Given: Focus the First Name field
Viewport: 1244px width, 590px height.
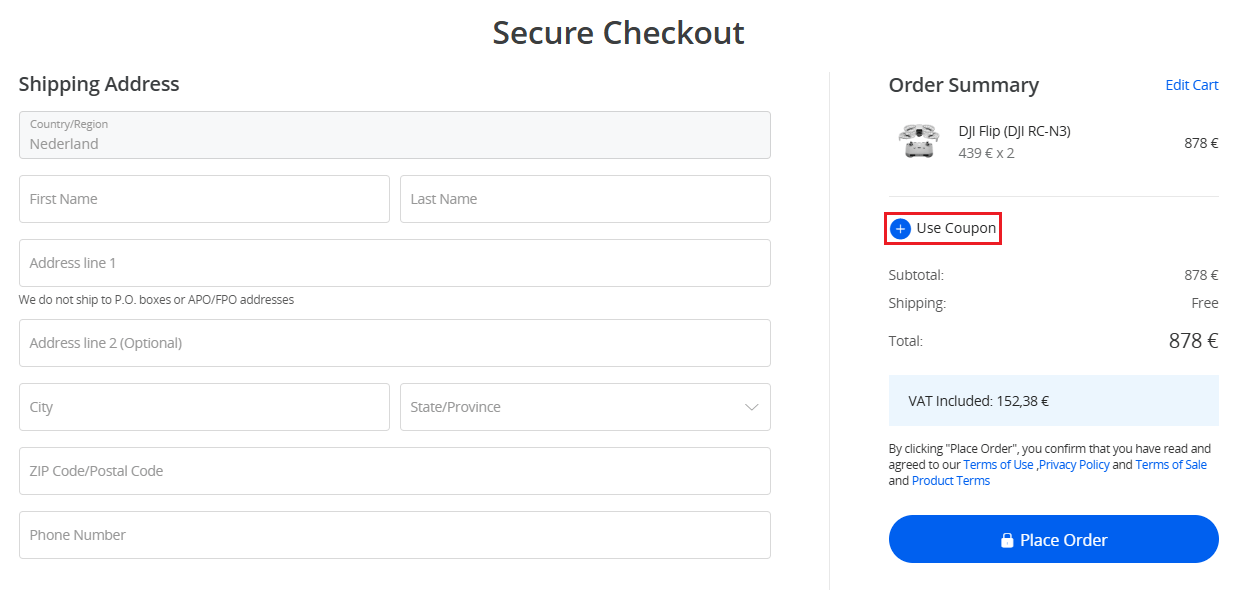Looking at the screenshot, I should coord(204,199).
